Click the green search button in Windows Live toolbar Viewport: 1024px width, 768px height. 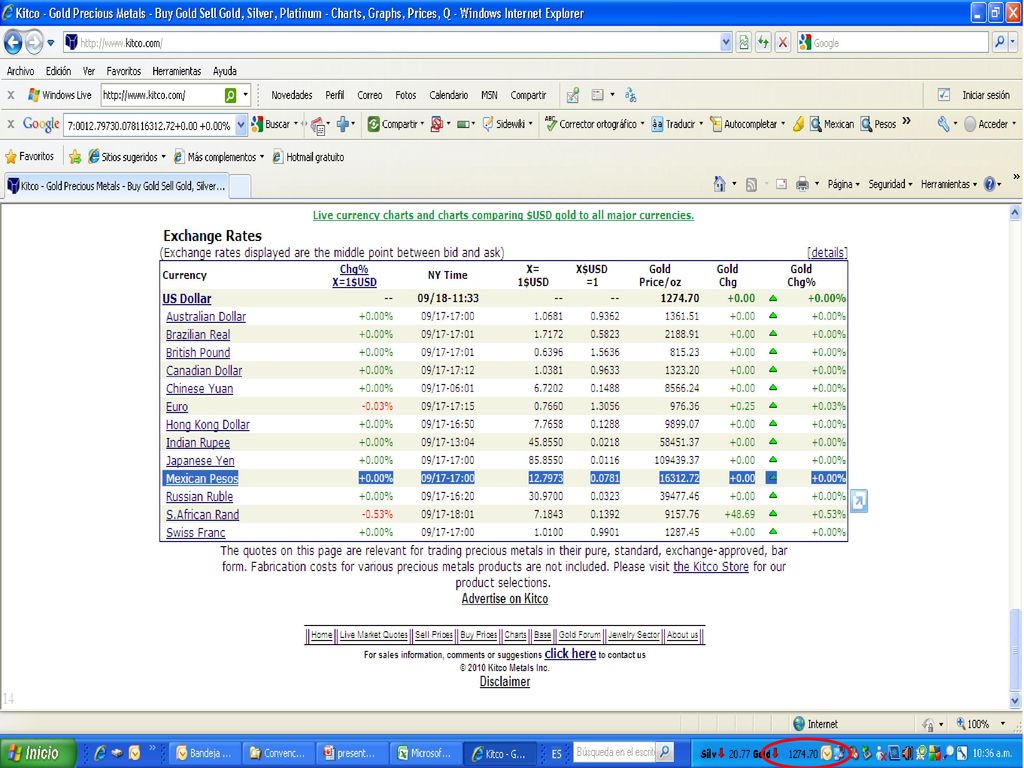[231, 95]
